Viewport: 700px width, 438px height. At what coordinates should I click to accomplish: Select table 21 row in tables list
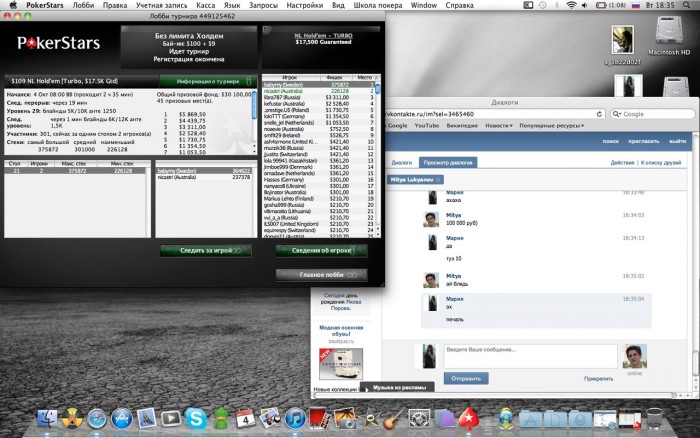coord(75,171)
